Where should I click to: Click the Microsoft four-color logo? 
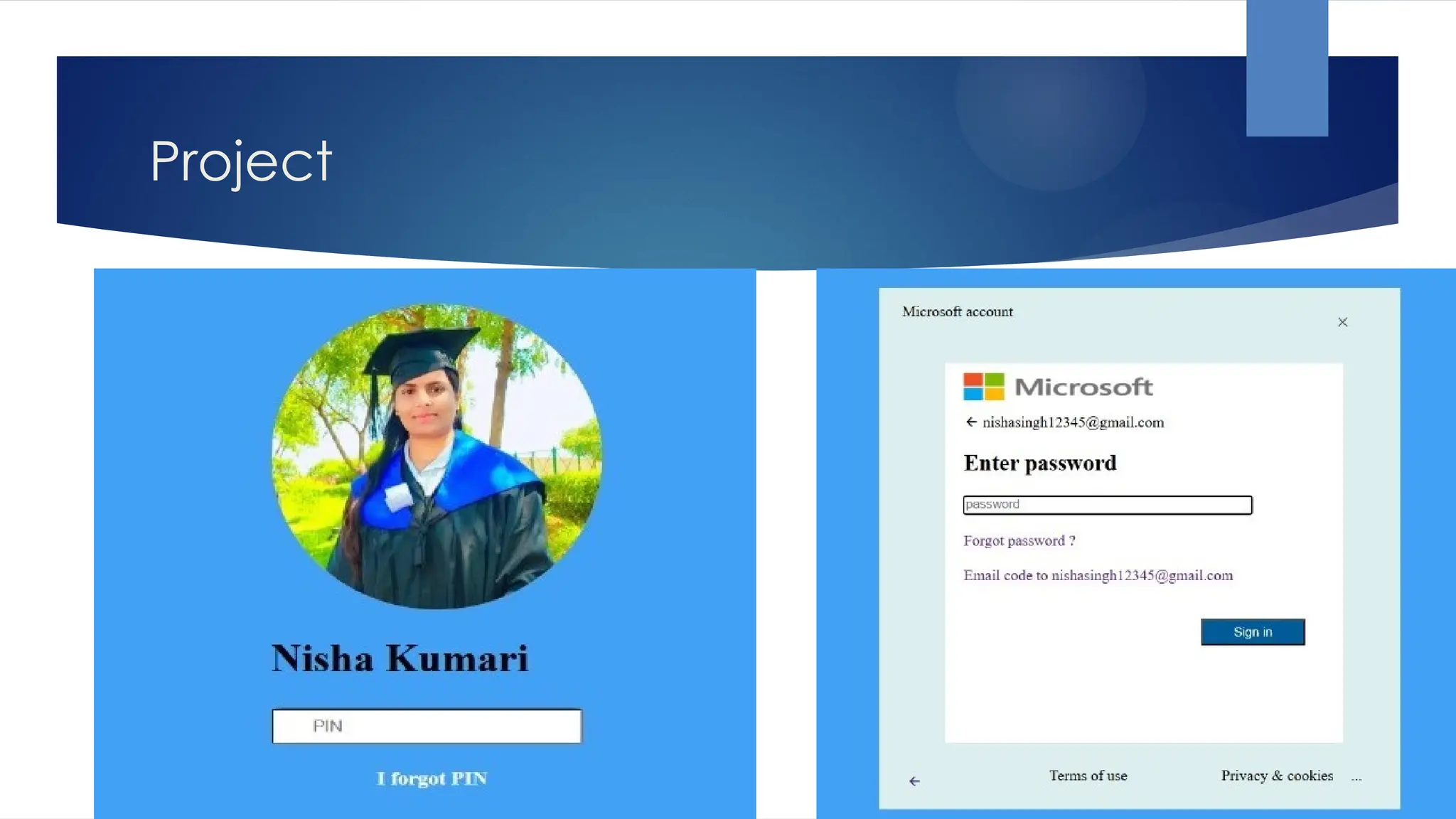[984, 387]
